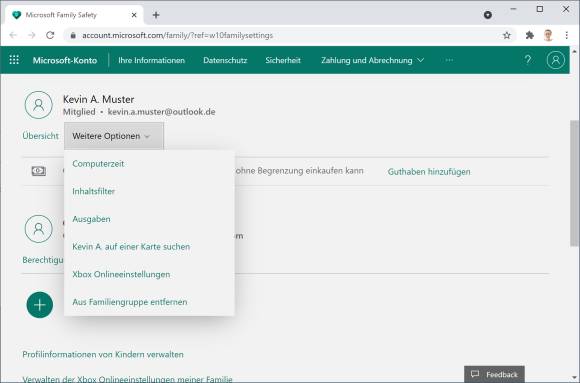Image resolution: width=580 pixels, height=383 pixels.
Task: Click the Microsoft-Konto title link
Action: point(65,60)
